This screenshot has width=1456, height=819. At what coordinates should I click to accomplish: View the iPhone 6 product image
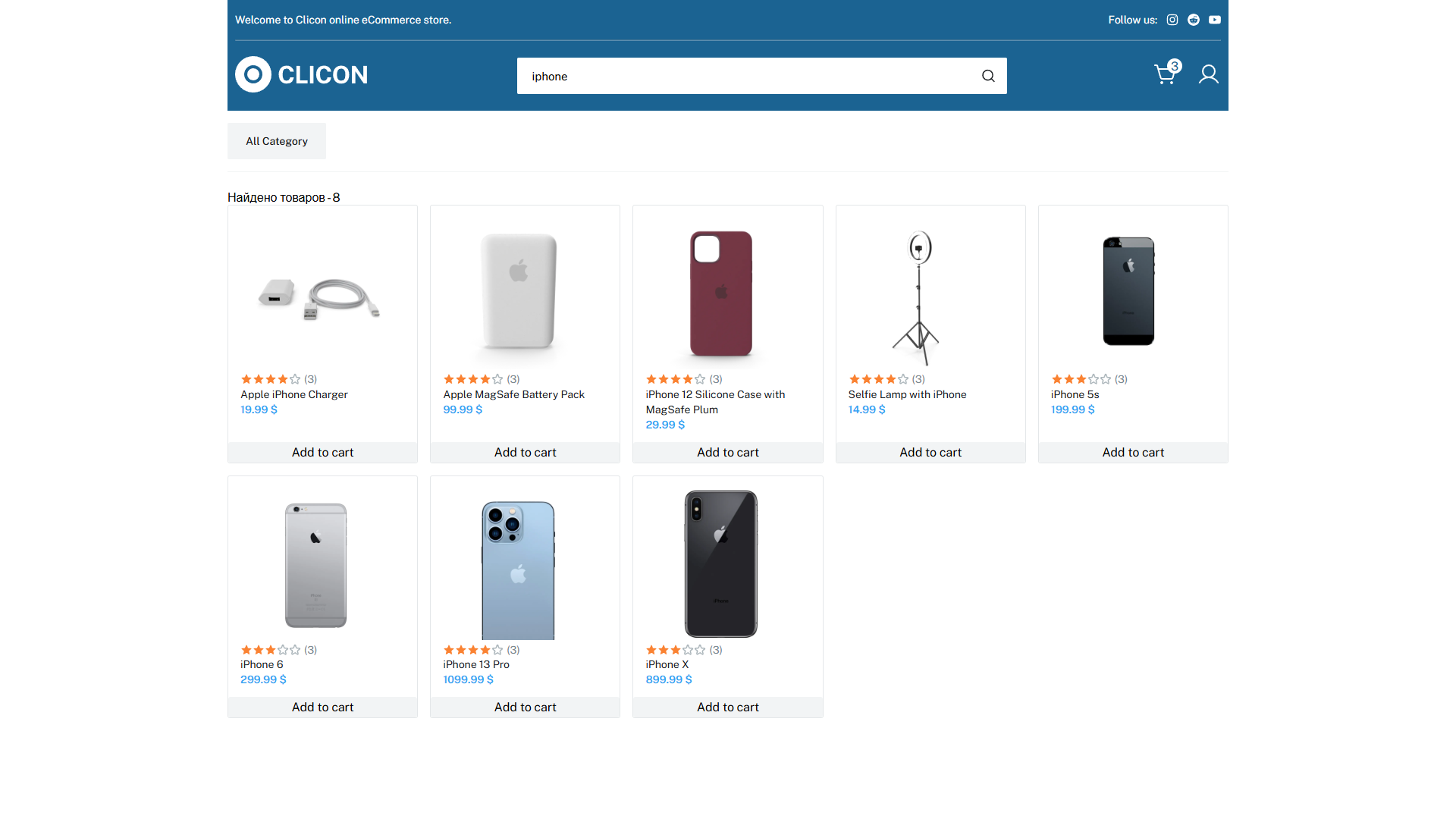(x=316, y=565)
